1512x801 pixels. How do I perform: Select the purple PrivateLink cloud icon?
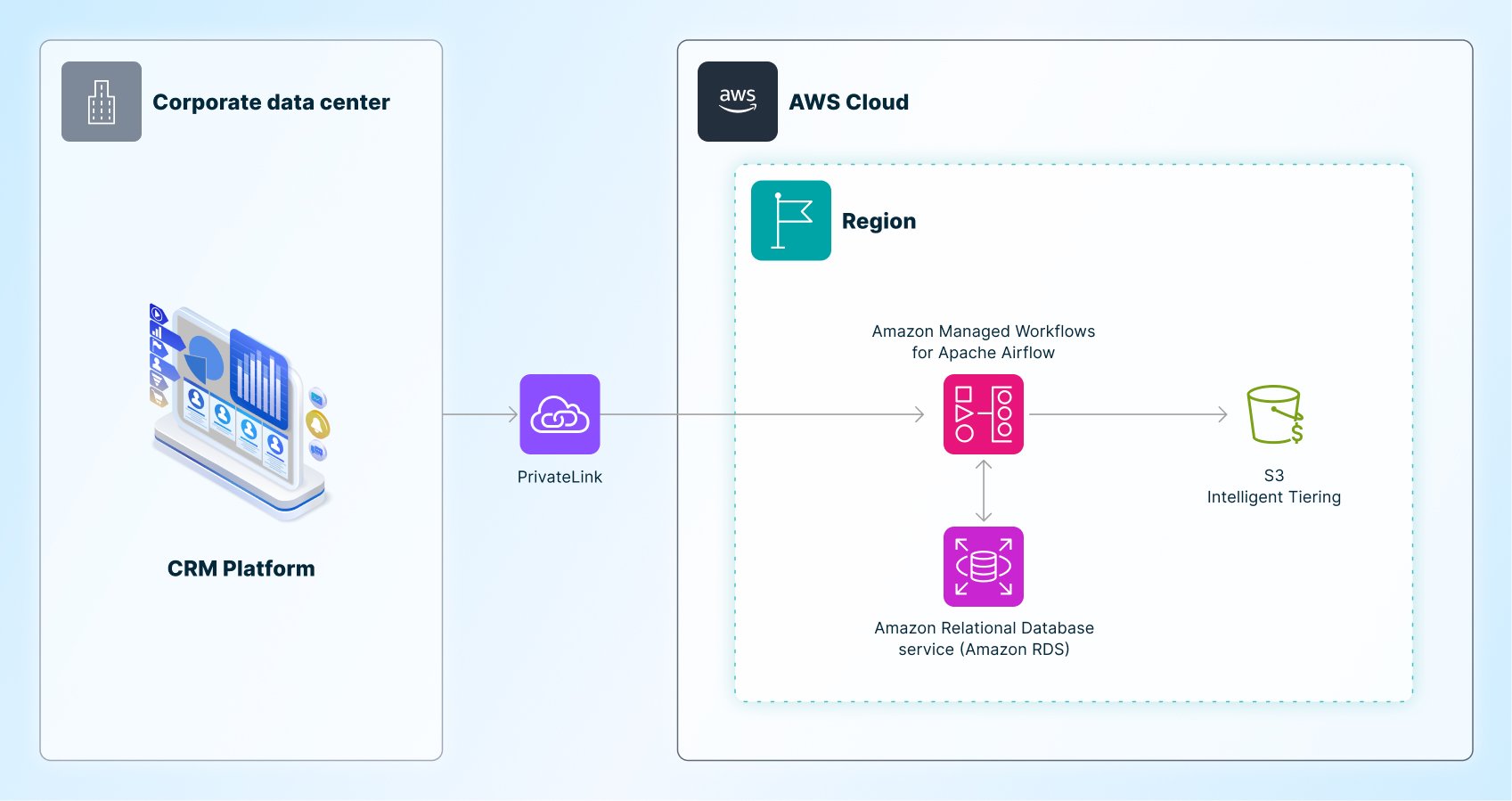[x=560, y=414]
